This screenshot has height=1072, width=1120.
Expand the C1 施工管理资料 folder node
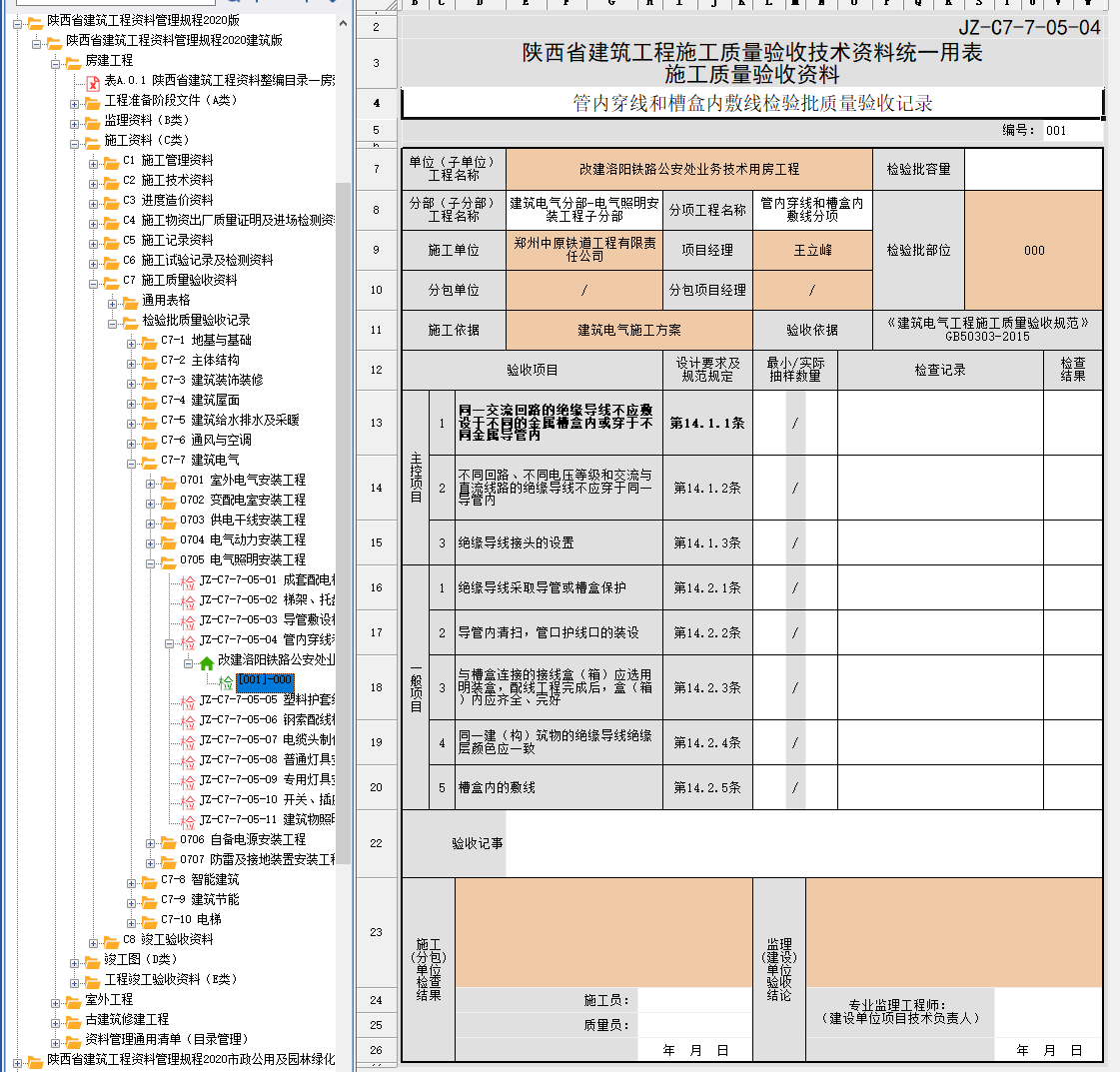tap(94, 162)
